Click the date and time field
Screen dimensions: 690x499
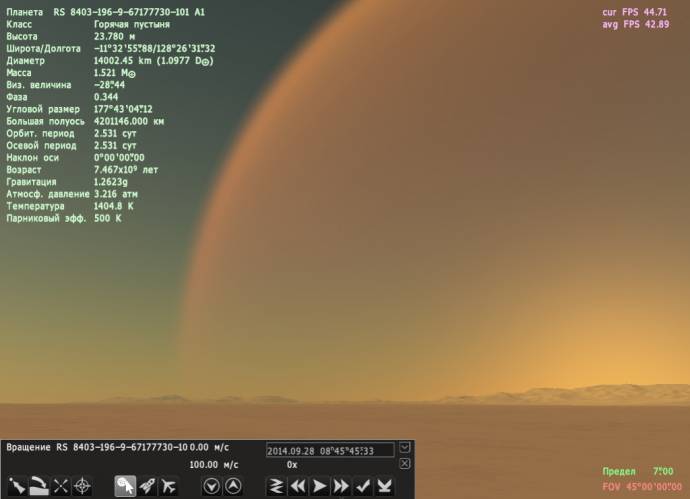330,451
